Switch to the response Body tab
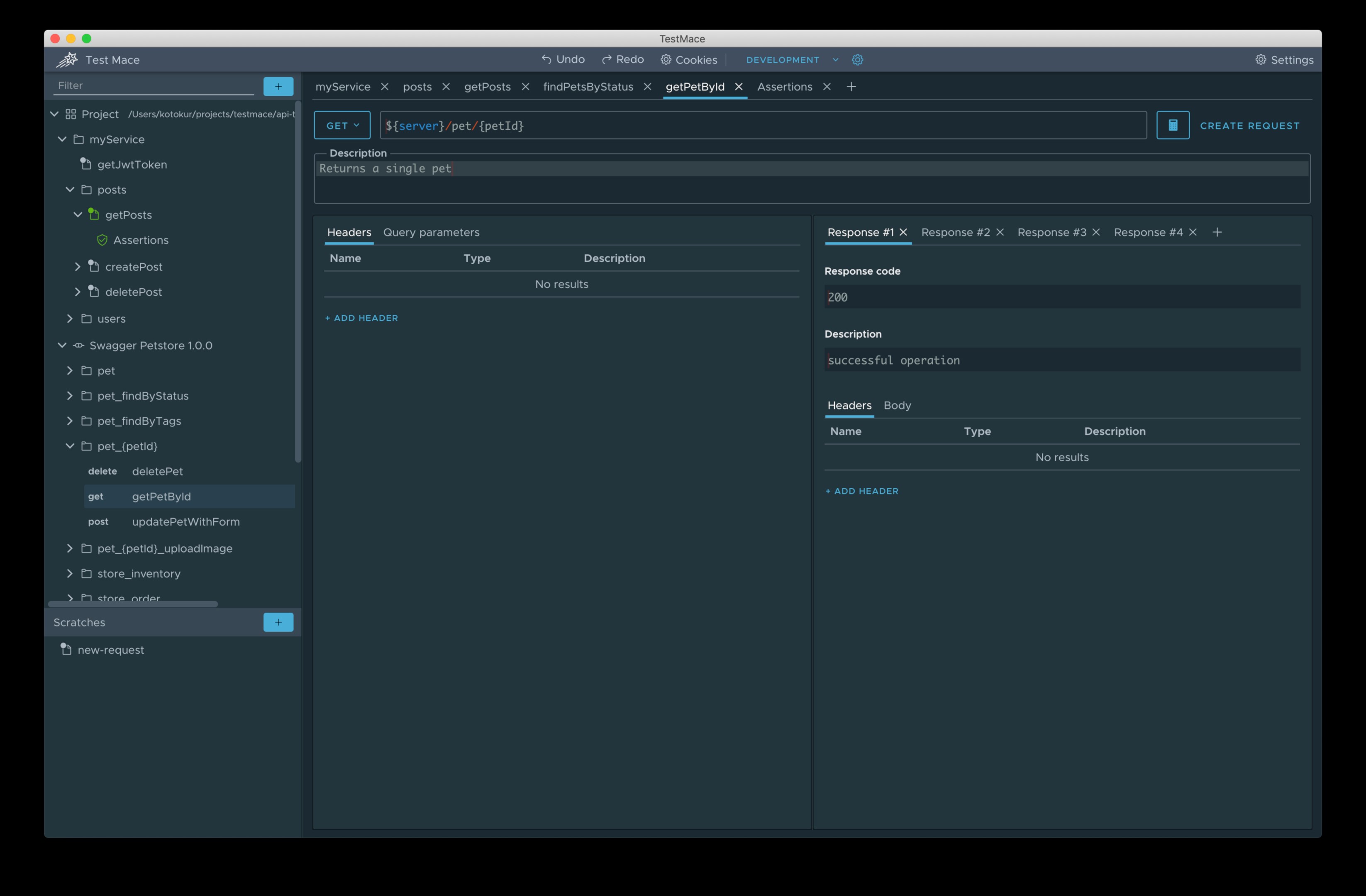 click(897, 406)
